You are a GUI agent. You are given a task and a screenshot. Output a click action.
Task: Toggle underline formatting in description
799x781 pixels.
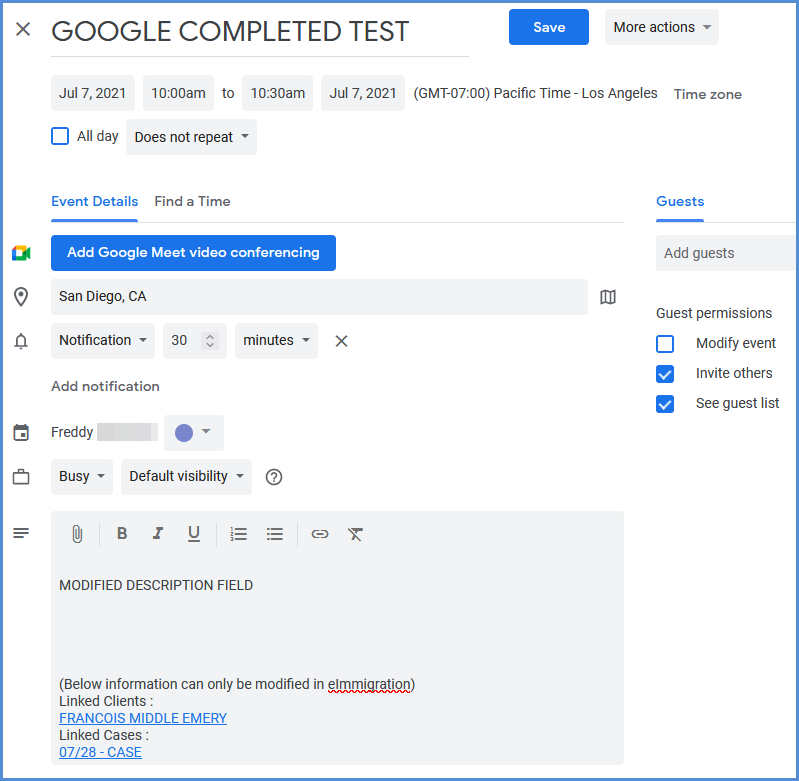tap(194, 534)
